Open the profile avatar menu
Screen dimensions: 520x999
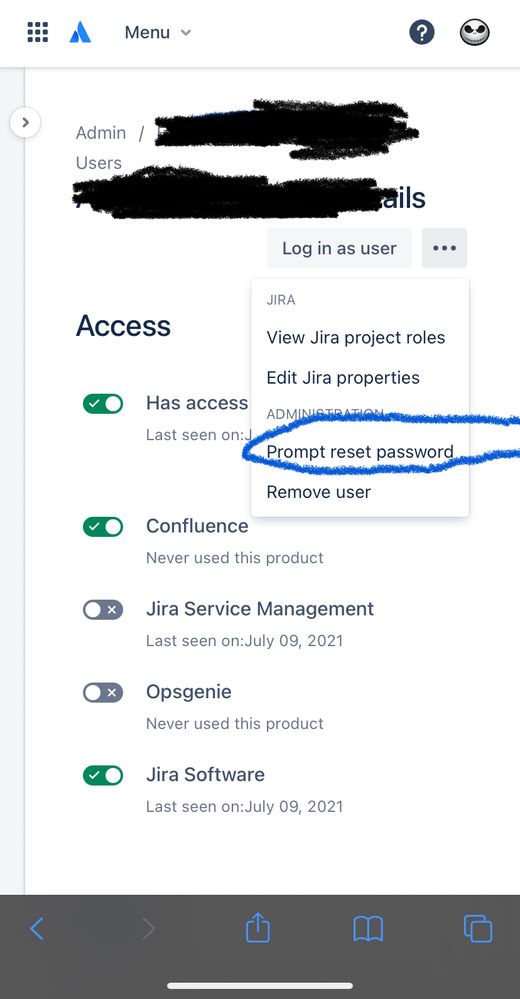coord(475,32)
